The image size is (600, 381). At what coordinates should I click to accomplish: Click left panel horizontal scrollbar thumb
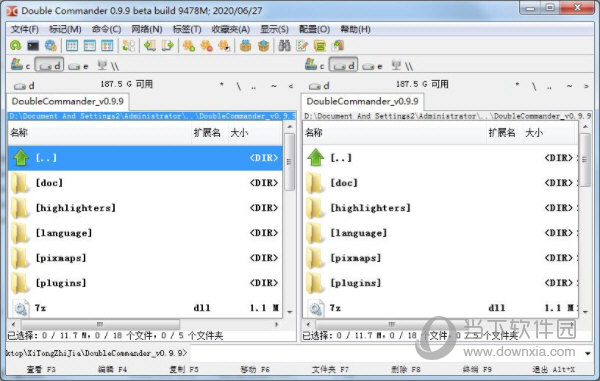(x=100, y=324)
